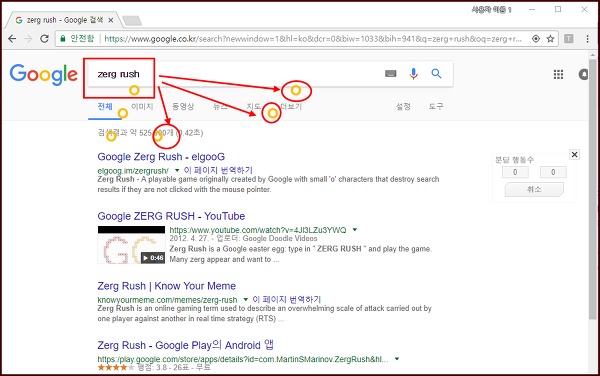Expand dropdown arrow beside play.google.com URL

(x=397, y=359)
